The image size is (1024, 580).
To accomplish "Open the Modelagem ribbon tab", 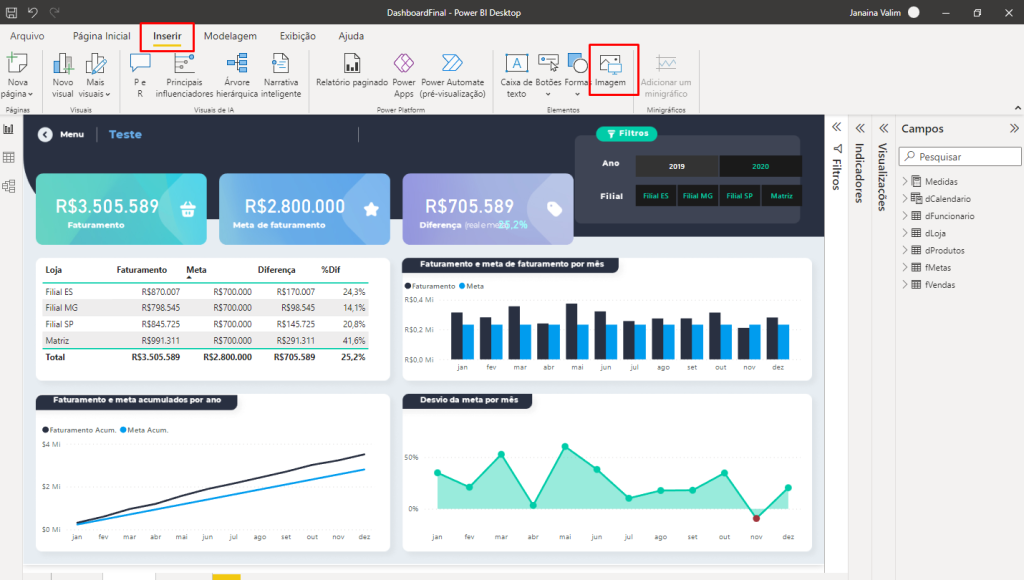I will click(230, 36).
